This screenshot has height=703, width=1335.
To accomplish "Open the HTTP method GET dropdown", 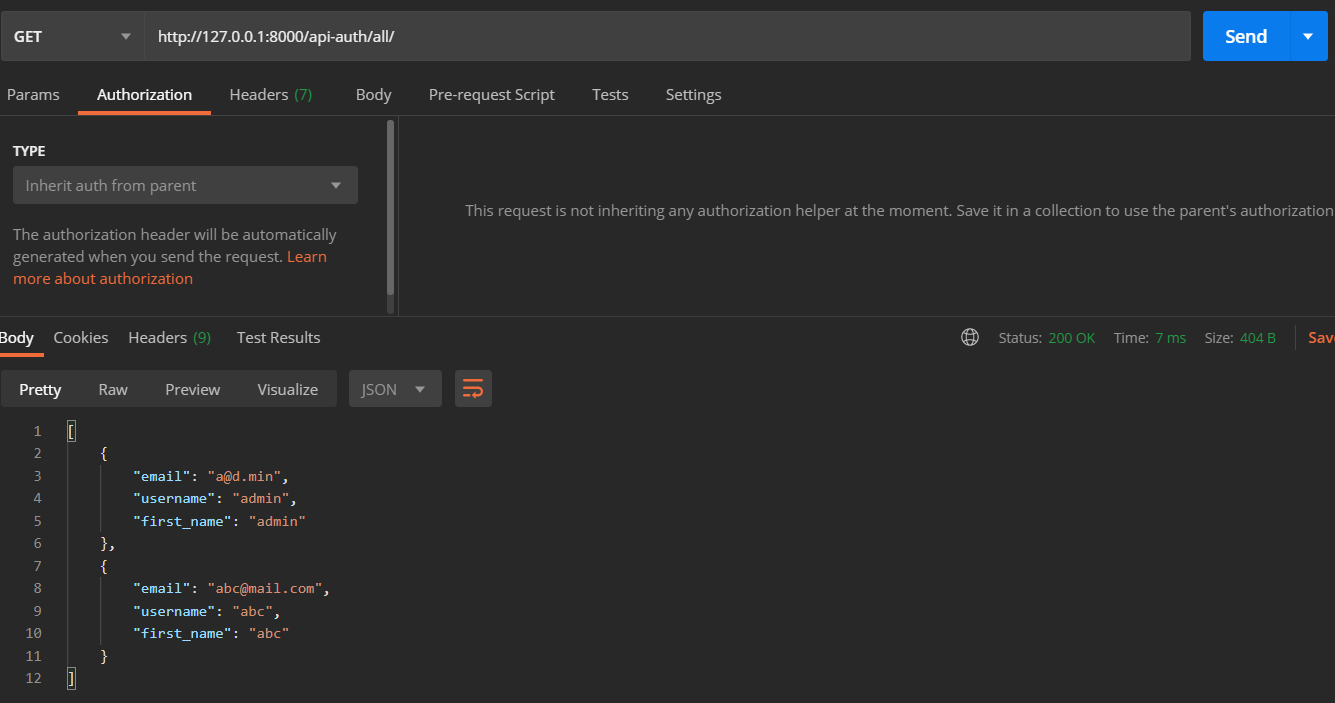I will pyautogui.click(x=72, y=36).
